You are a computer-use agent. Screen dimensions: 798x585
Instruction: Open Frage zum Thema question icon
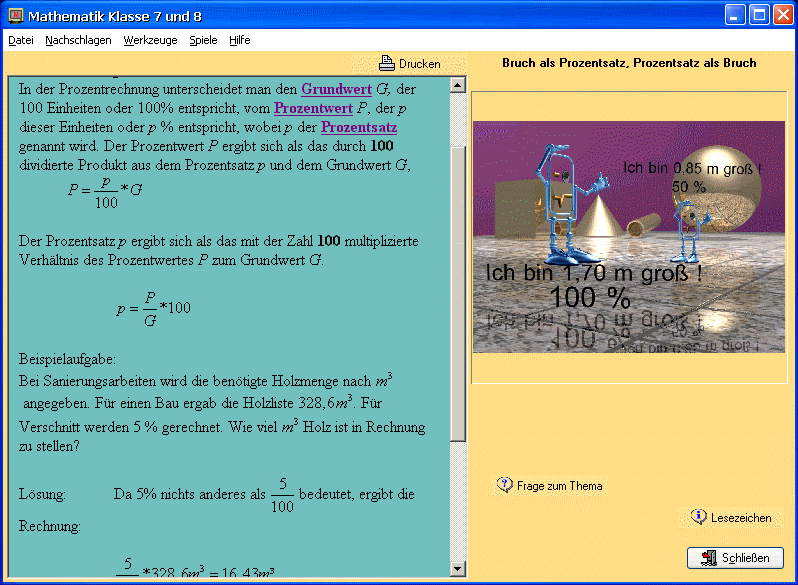505,485
